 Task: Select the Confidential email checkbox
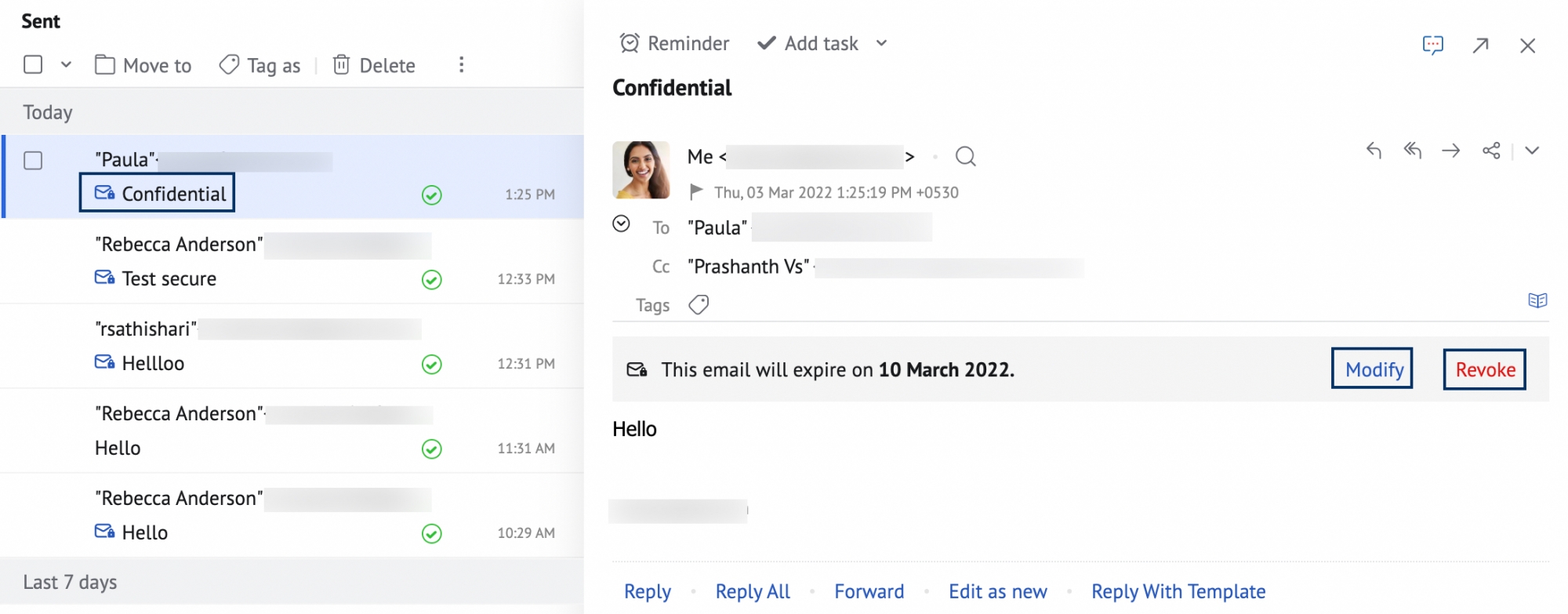[x=33, y=160]
